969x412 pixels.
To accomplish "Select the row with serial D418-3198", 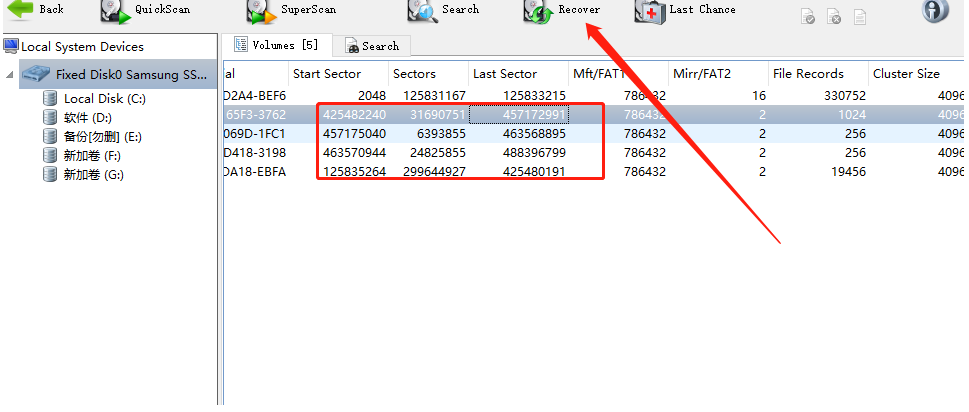I will pos(593,153).
